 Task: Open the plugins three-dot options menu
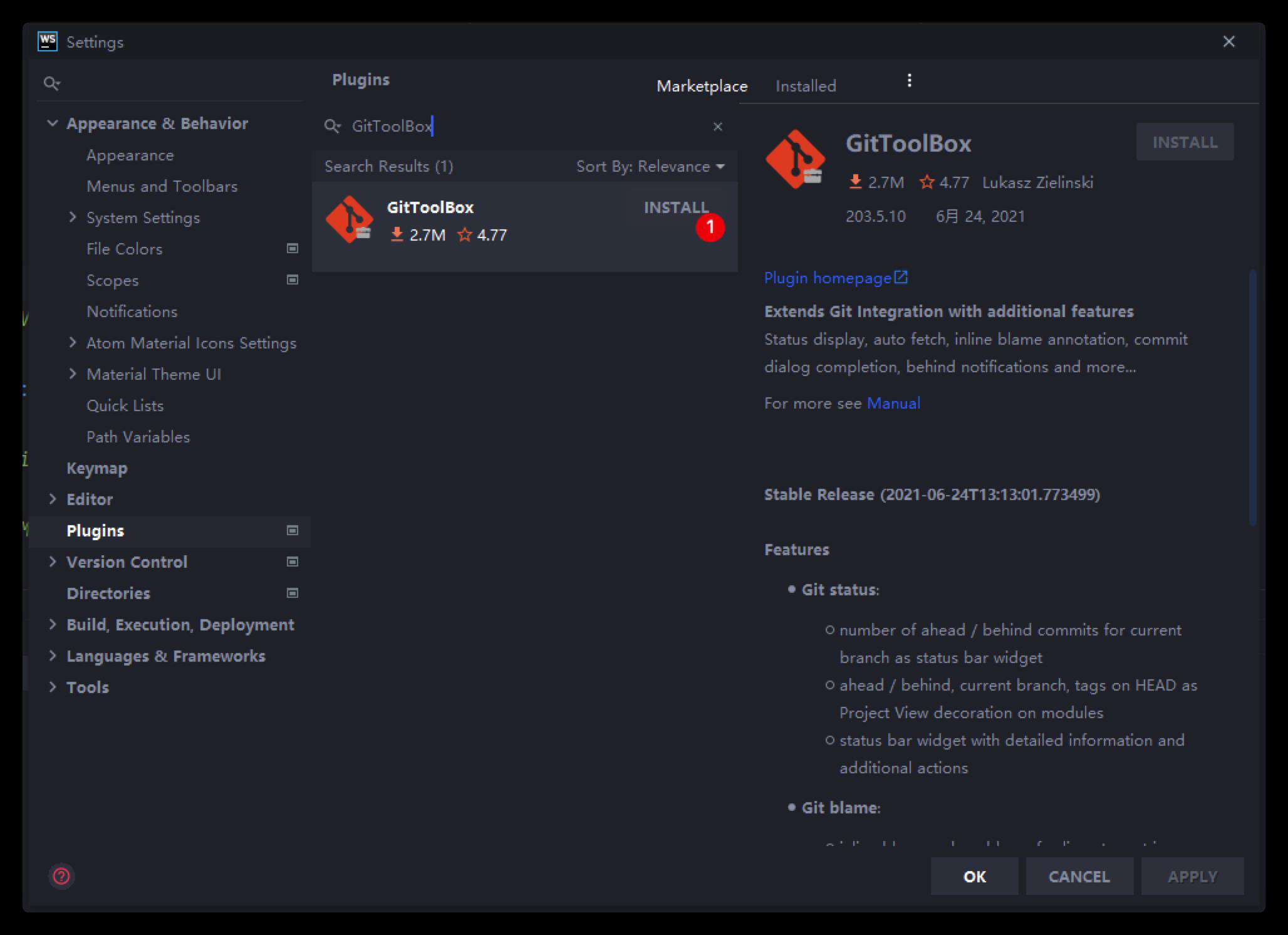coord(909,80)
